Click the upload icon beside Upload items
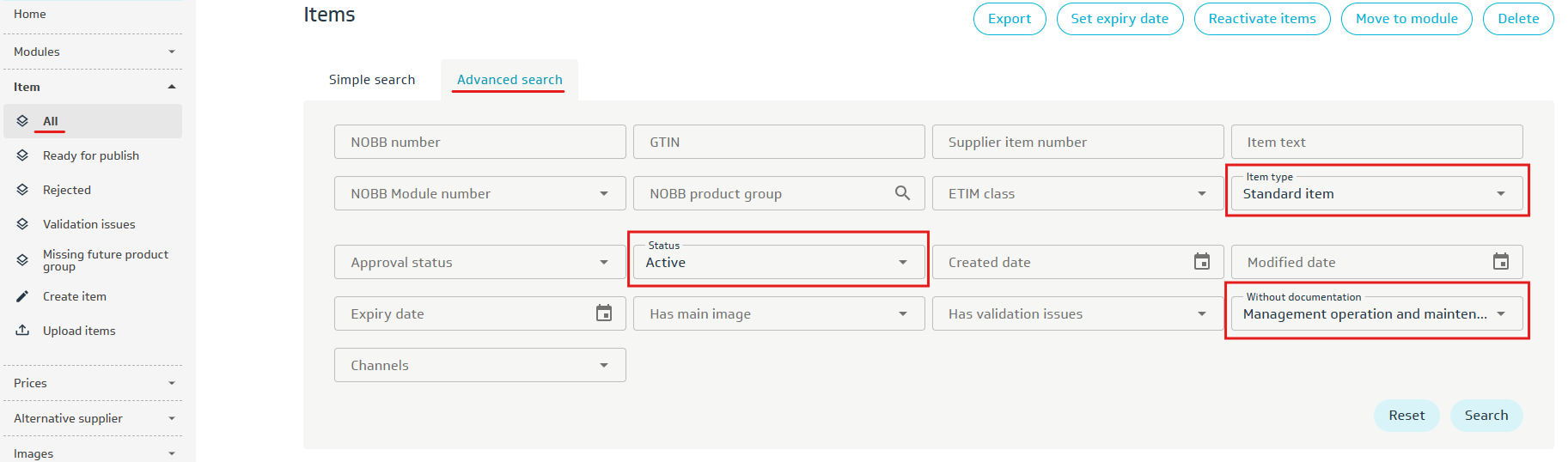The image size is (1568, 462). tap(23, 331)
